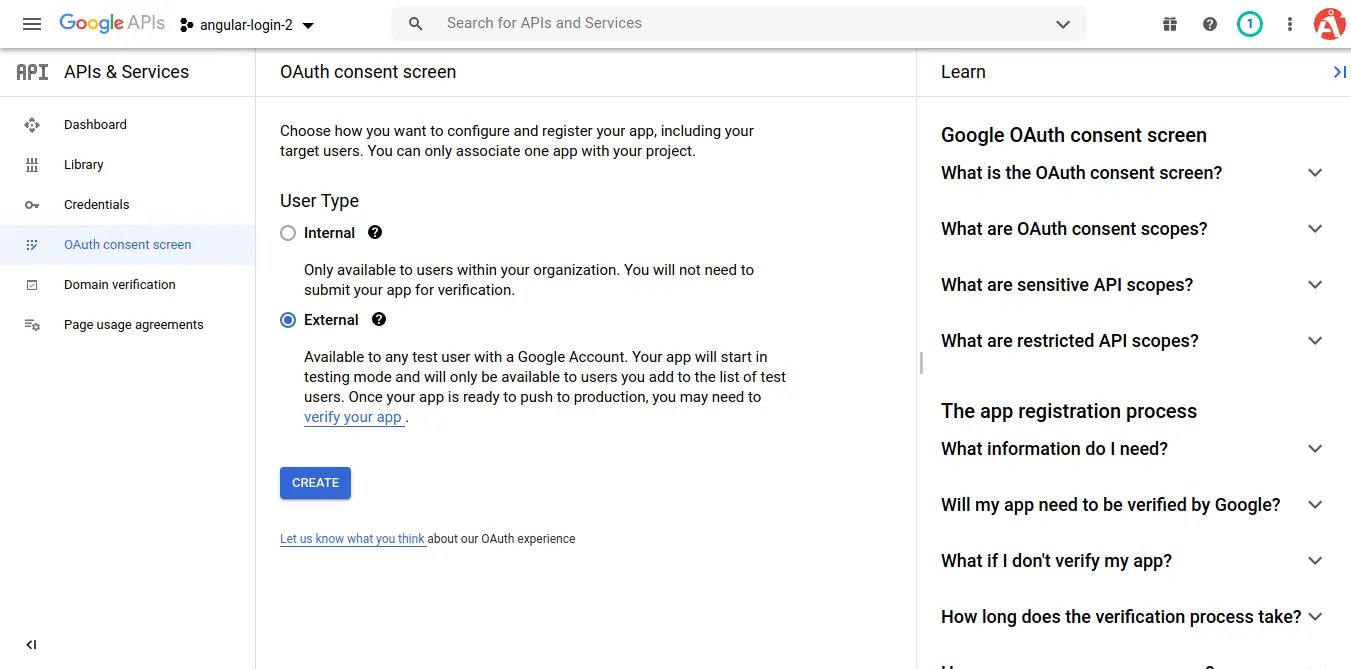The width and height of the screenshot is (1351, 669).
Task: Click the gift icon in header
Action: tap(1170, 24)
